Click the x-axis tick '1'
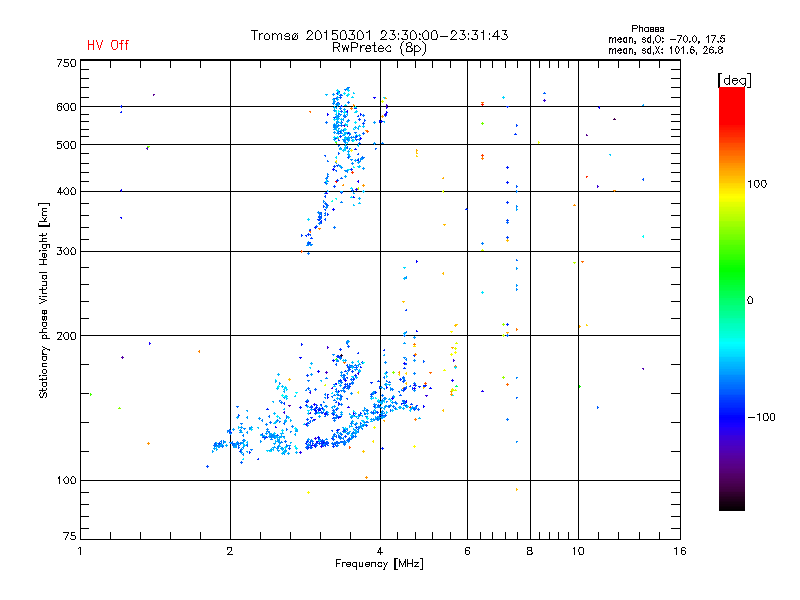This screenshot has width=800, height=600. point(80,551)
